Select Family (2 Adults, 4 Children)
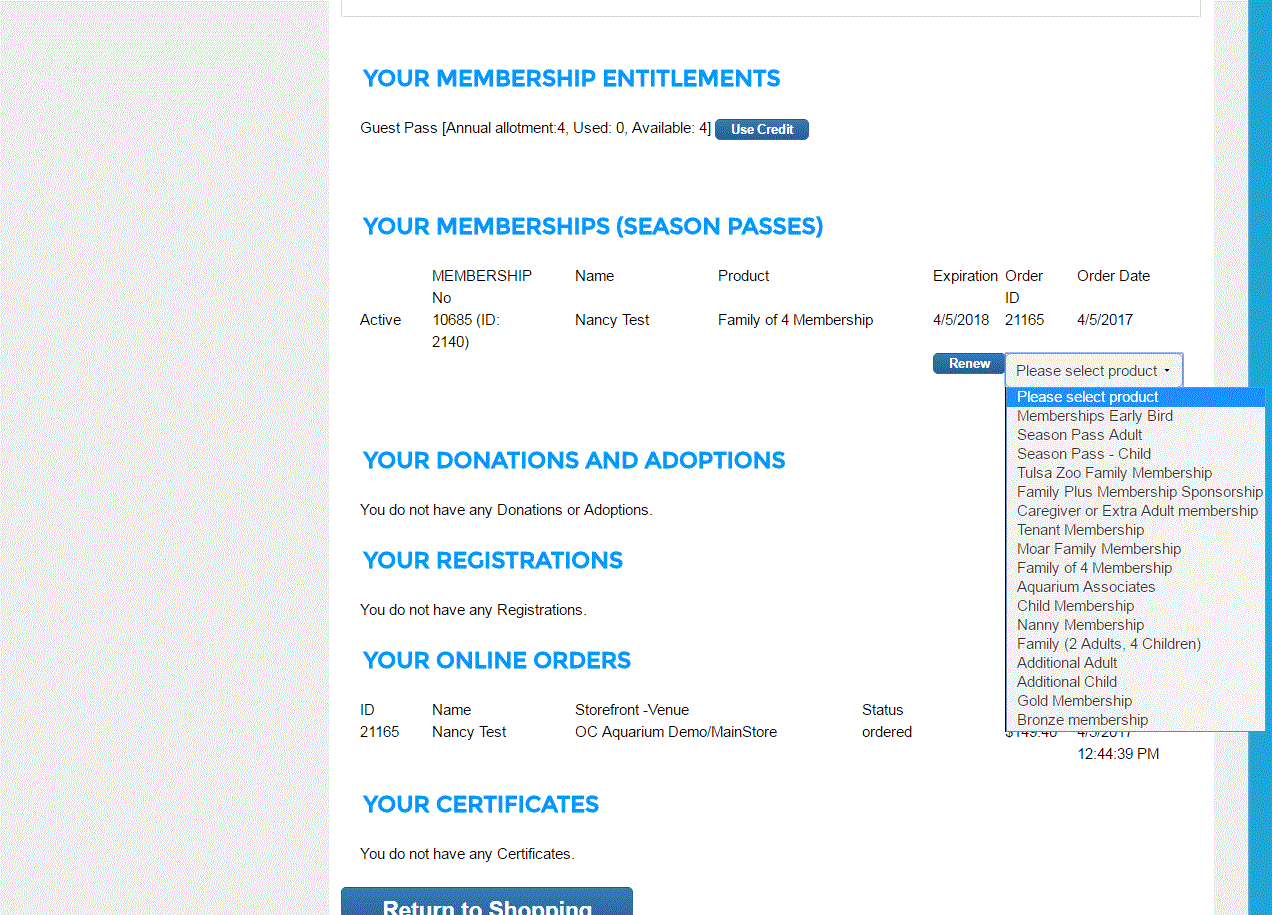 click(1108, 644)
